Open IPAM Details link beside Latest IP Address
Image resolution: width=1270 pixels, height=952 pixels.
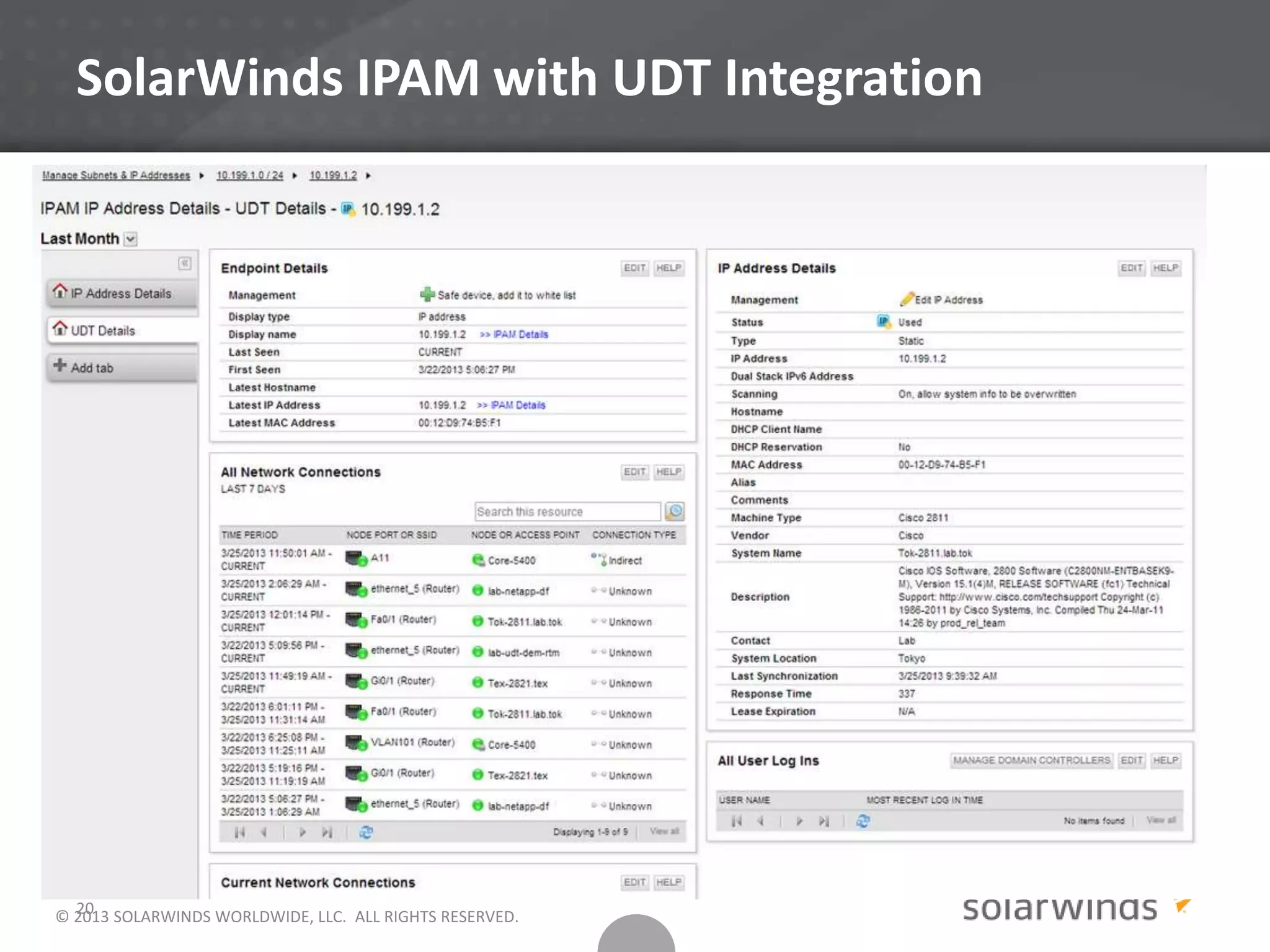(x=512, y=405)
